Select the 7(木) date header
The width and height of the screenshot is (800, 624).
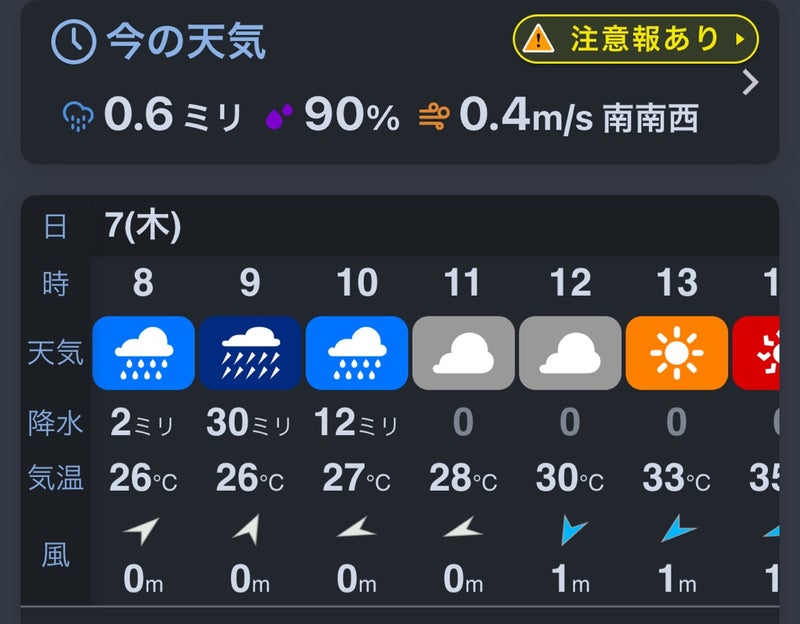(143, 226)
